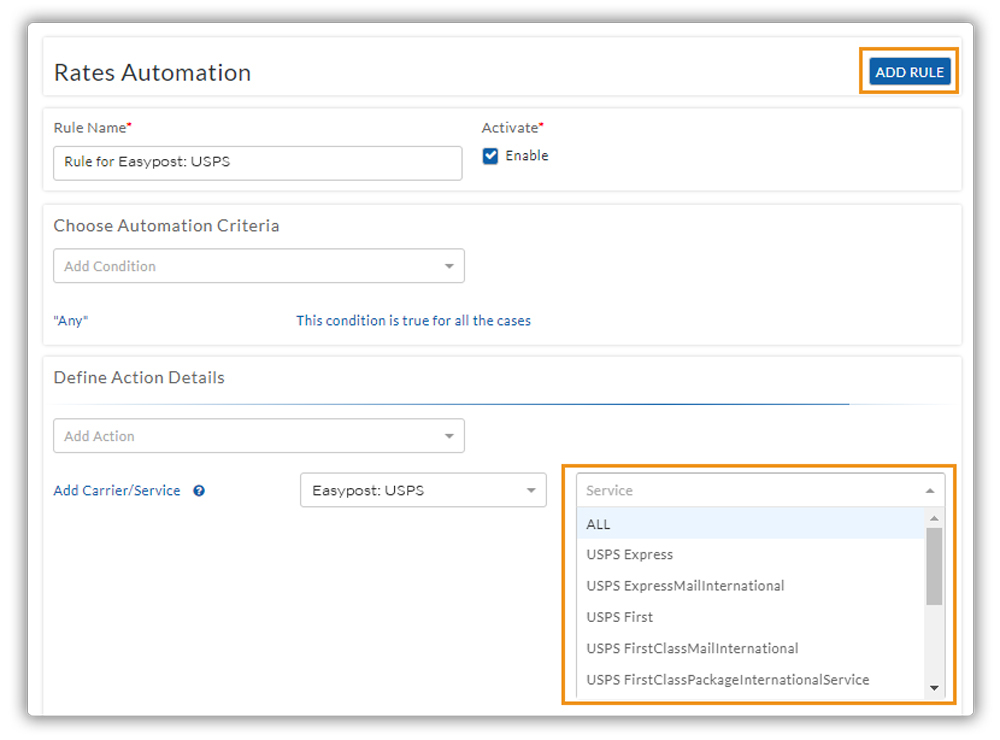Image resolution: width=1000 pixels, height=740 pixels.
Task: Click the Add Carrier/Service link
Action: click(x=117, y=491)
